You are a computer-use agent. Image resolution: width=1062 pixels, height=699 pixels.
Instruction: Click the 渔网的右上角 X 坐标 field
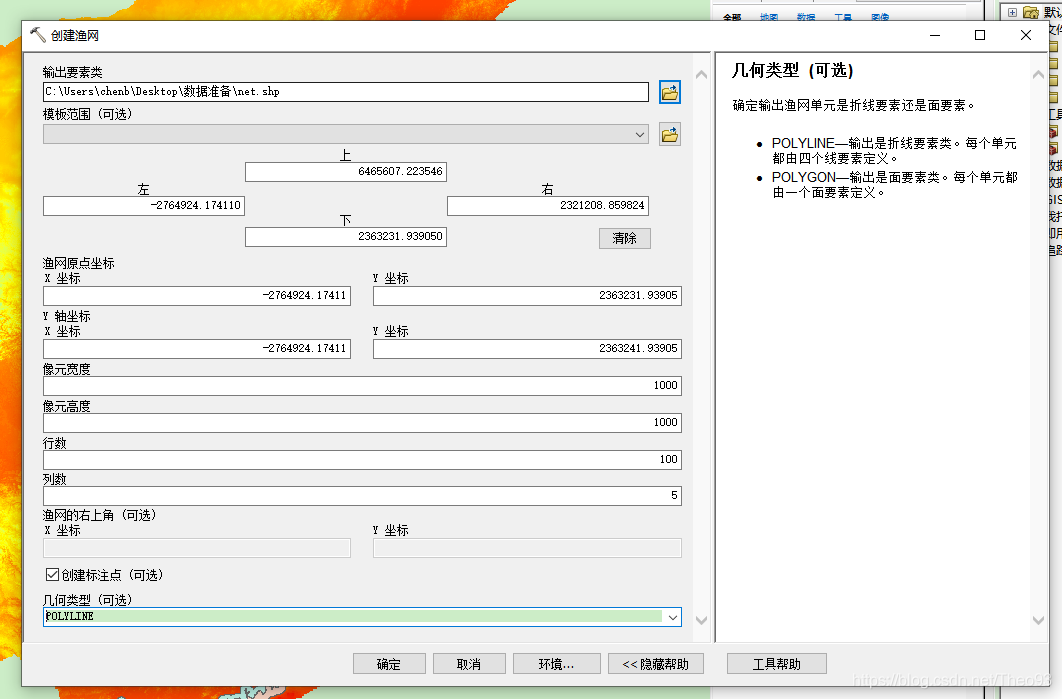tap(196, 548)
